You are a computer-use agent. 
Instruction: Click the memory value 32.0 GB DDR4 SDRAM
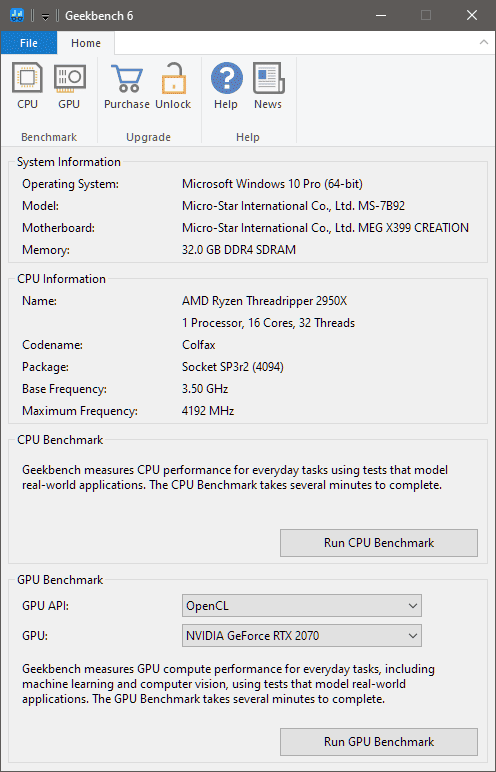(239, 250)
